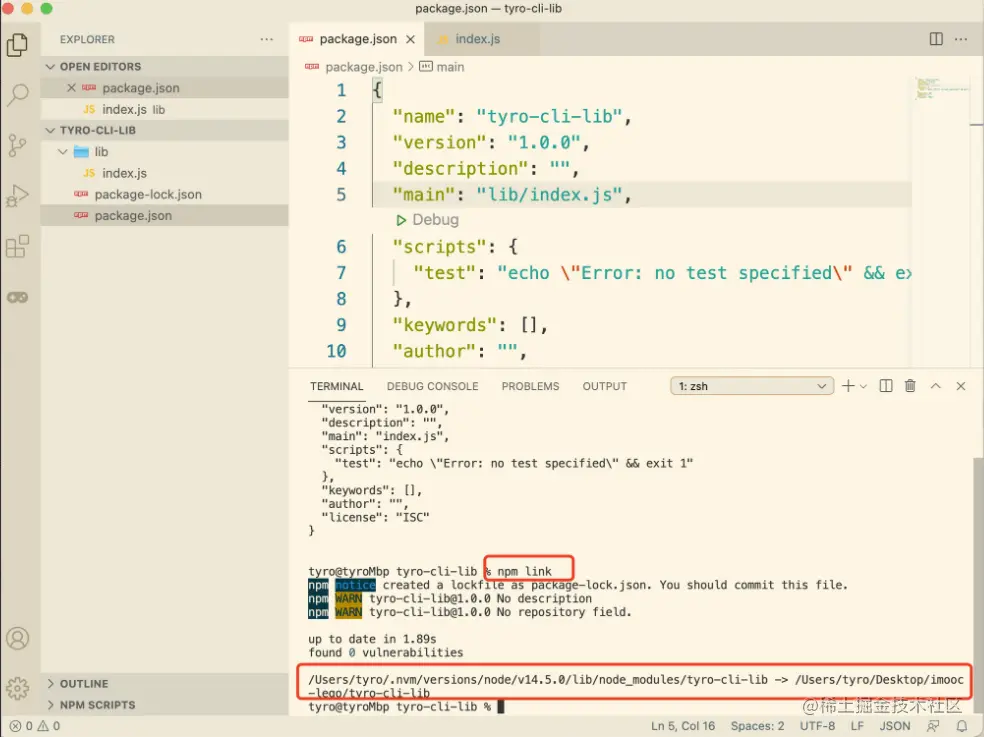Open Explorer more actions ellipsis

[x=267, y=39]
